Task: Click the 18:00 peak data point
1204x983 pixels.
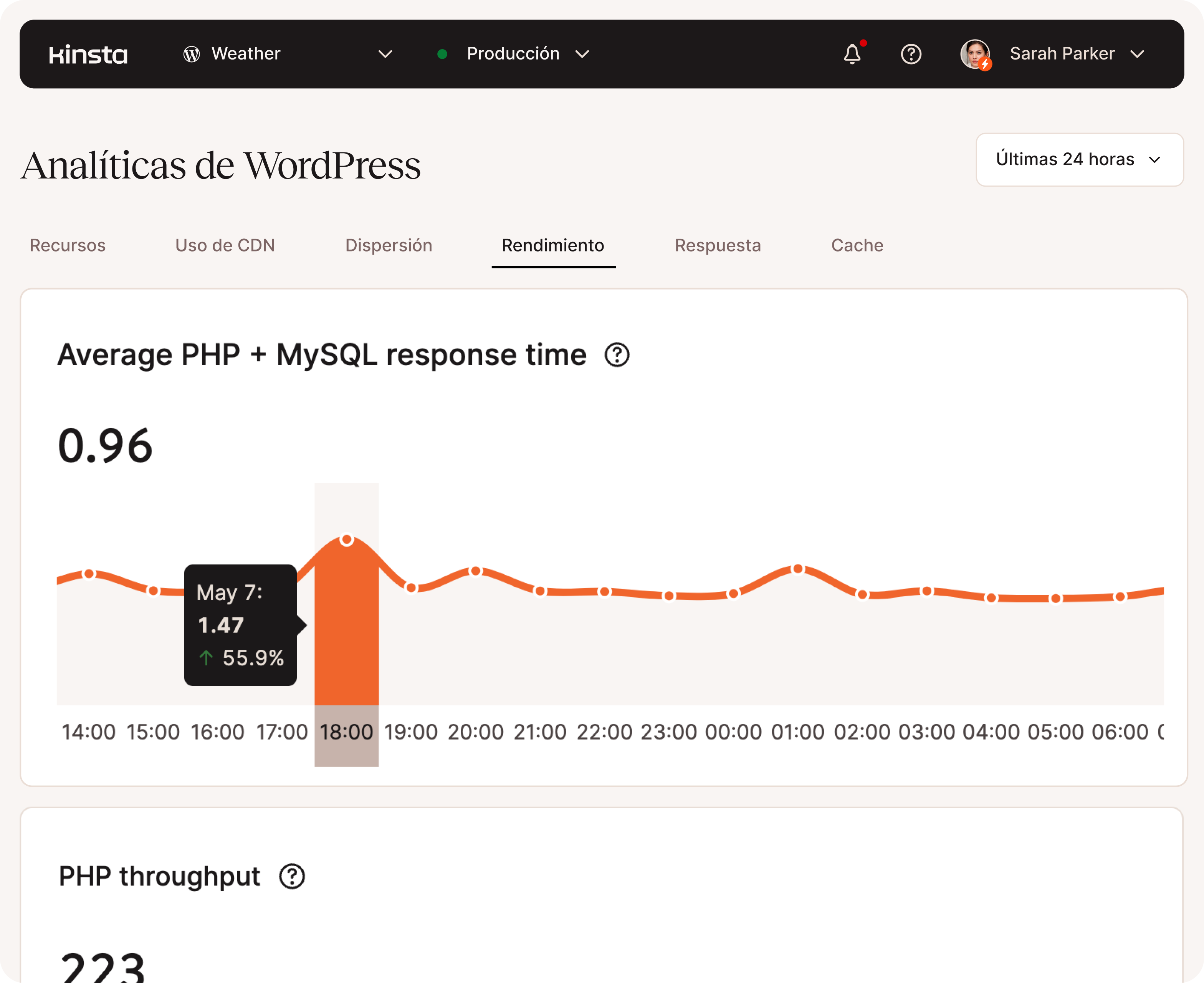Action: pos(346,540)
